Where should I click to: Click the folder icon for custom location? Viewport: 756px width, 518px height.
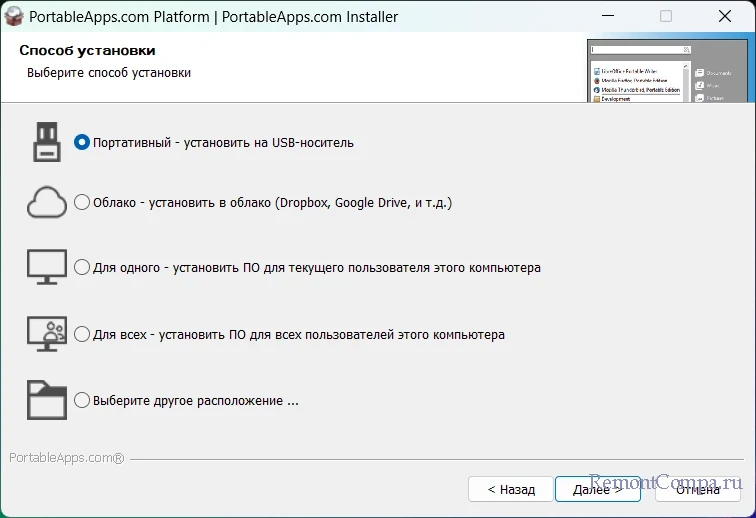click(x=46, y=400)
